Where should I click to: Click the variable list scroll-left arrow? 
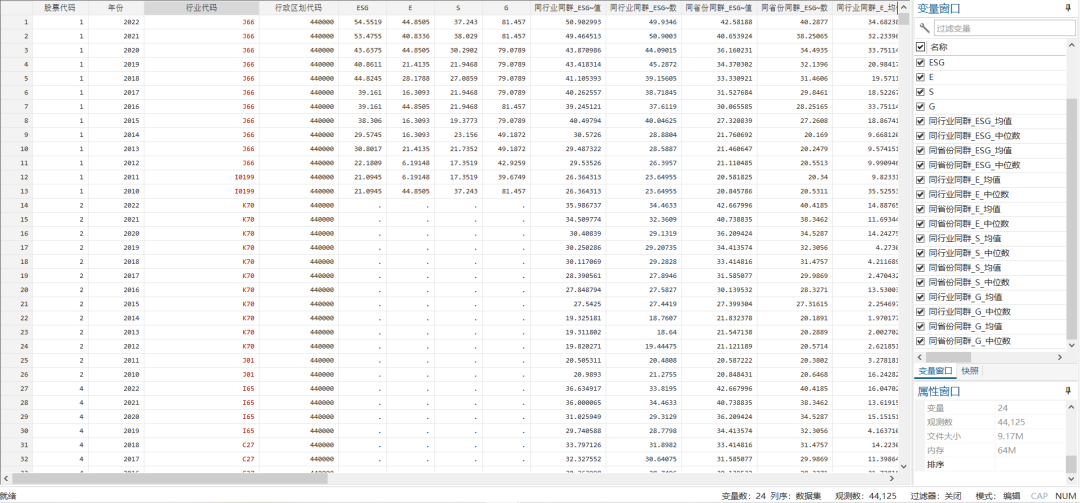(x=920, y=357)
